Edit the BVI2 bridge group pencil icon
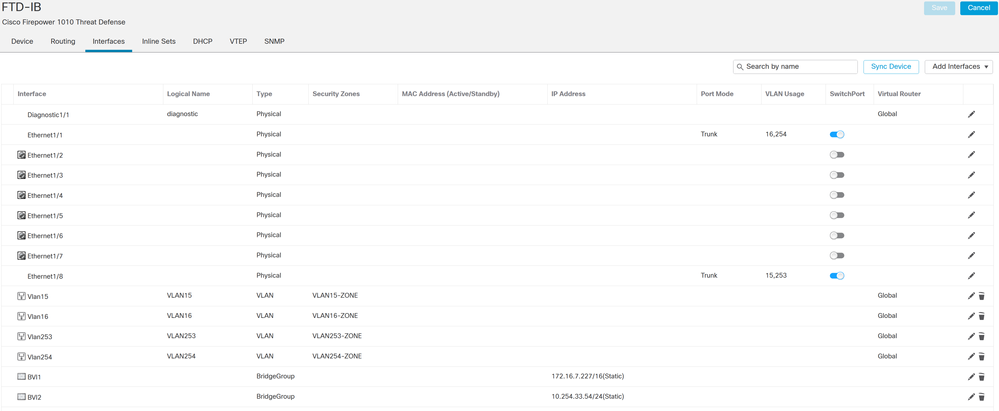Image resolution: width=999 pixels, height=411 pixels. 971,396
